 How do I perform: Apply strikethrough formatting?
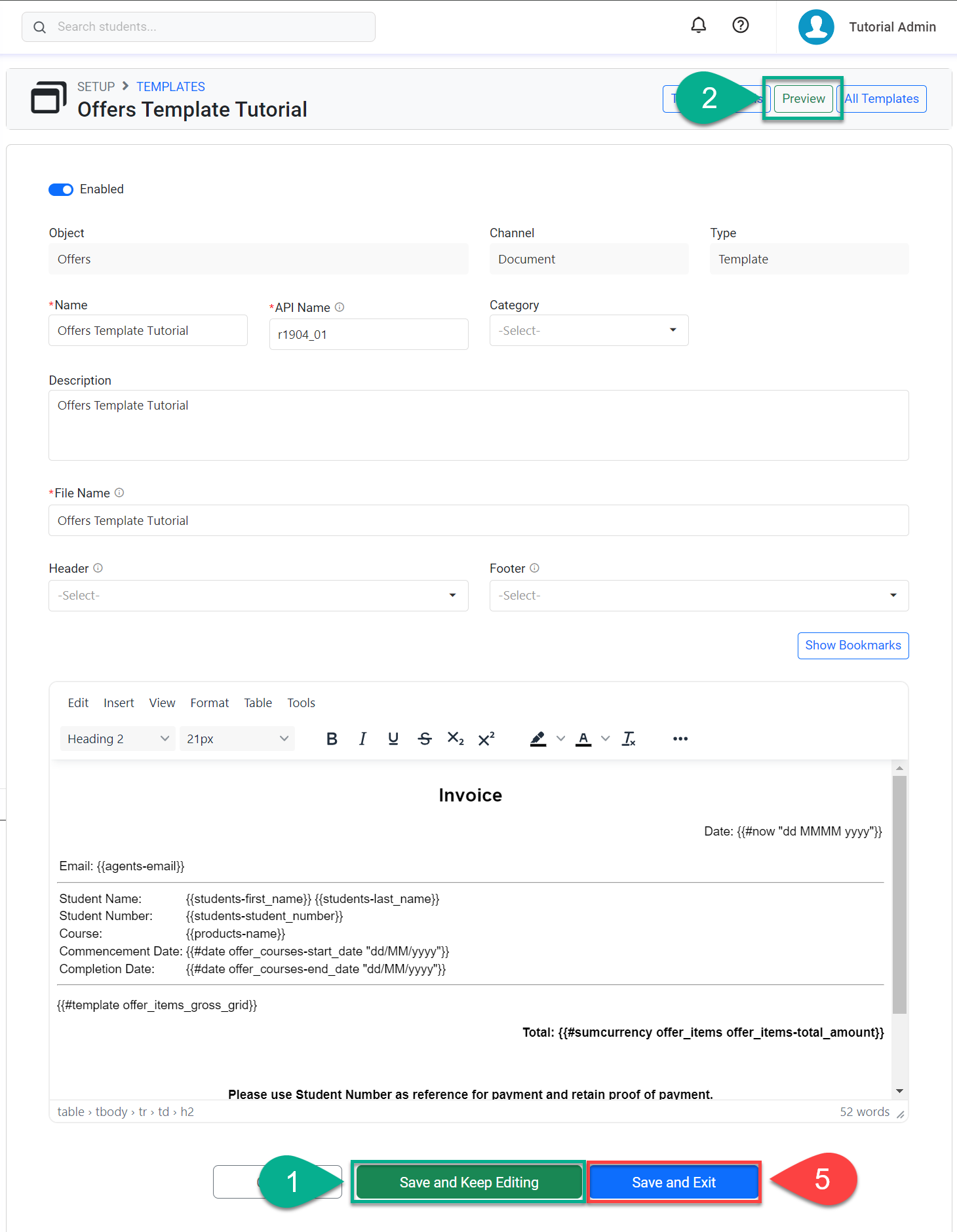[425, 739]
